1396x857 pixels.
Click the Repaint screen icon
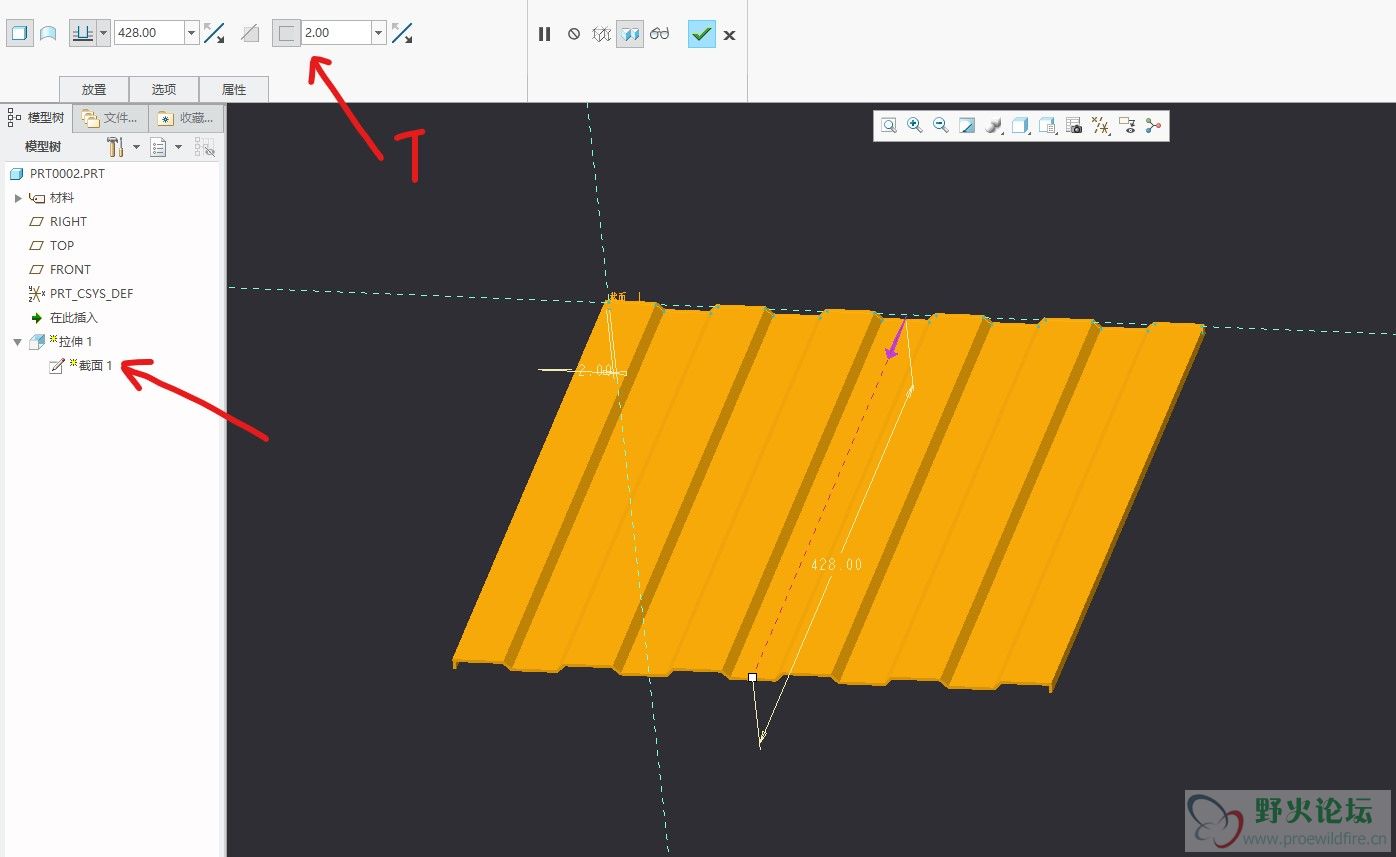967,126
